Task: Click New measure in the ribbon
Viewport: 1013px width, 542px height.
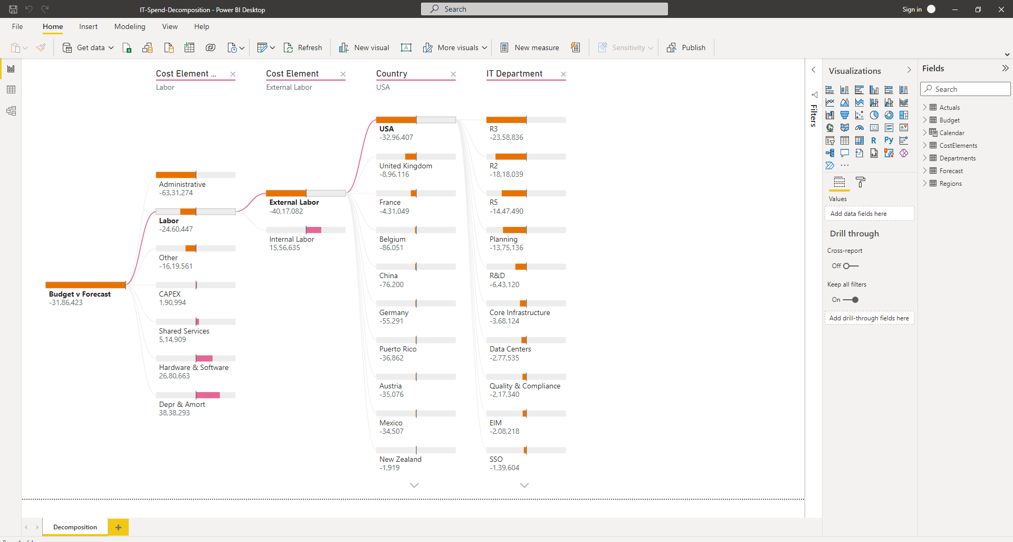Action: click(529, 48)
